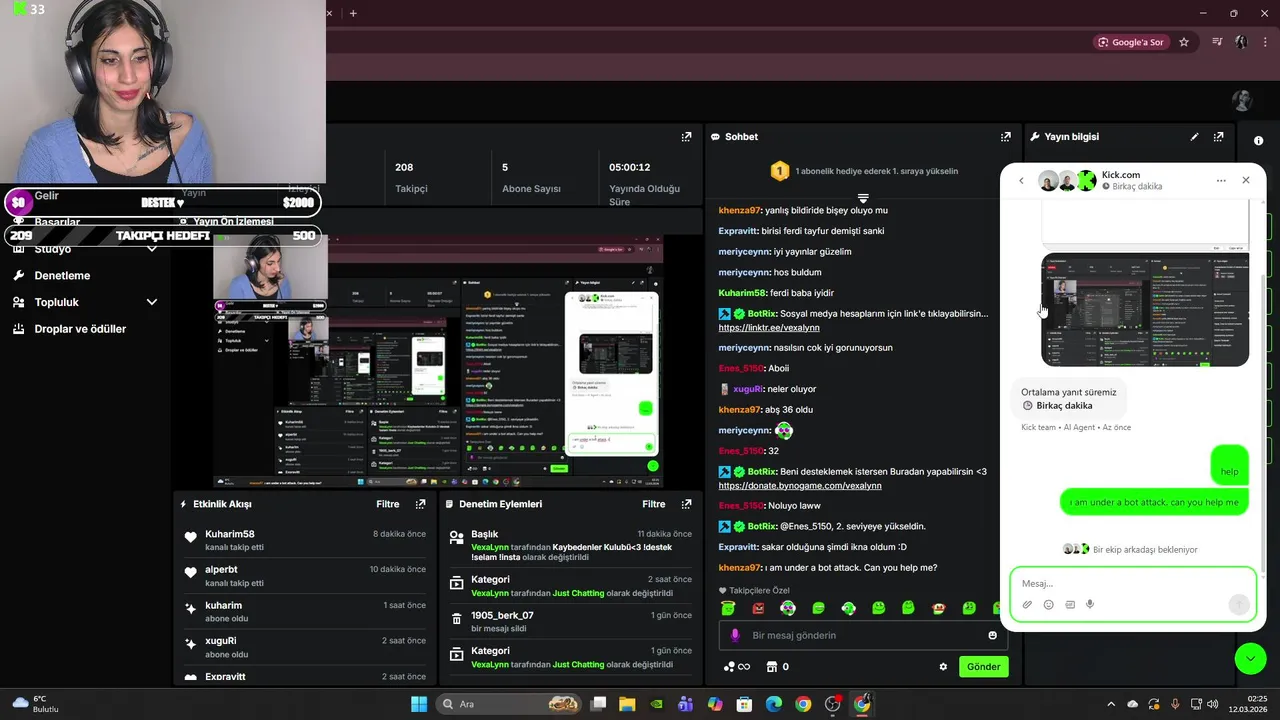1280x720 pixels.
Task: Bookmark this page with the star icon
Action: (x=1184, y=42)
